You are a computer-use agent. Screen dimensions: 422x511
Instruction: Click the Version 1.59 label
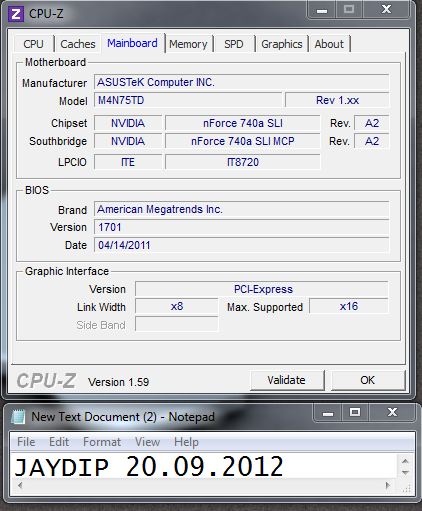119,382
